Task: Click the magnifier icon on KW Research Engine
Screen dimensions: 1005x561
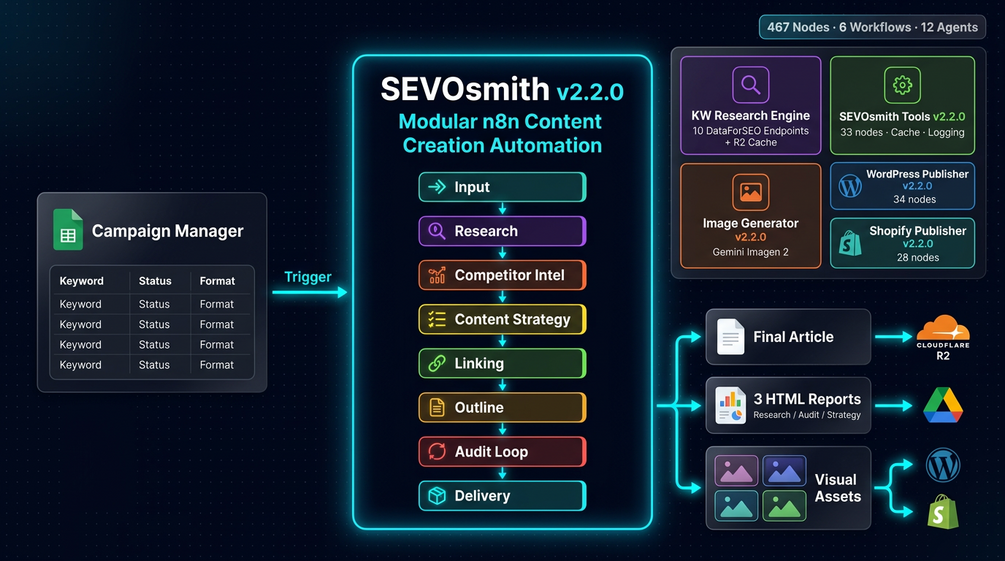Action: click(751, 85)
